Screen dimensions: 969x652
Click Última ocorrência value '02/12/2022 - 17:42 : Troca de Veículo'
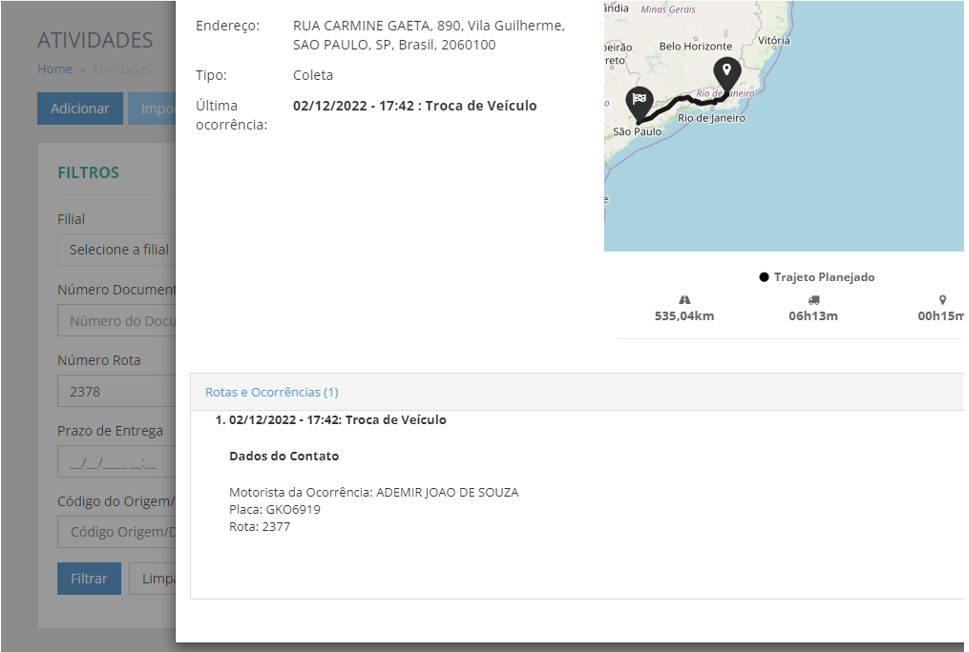[x=415, y=106]
